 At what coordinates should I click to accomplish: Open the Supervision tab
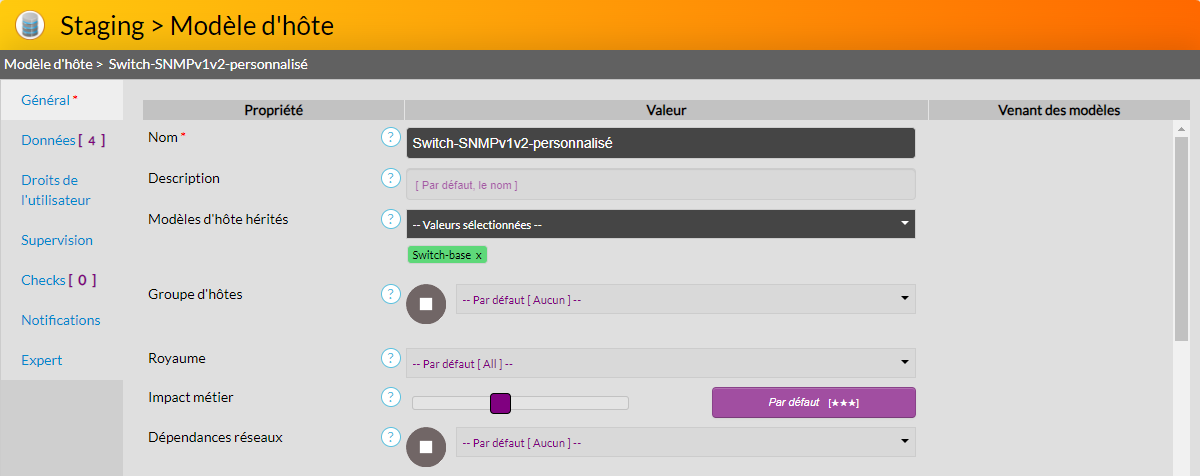point(57,240)
